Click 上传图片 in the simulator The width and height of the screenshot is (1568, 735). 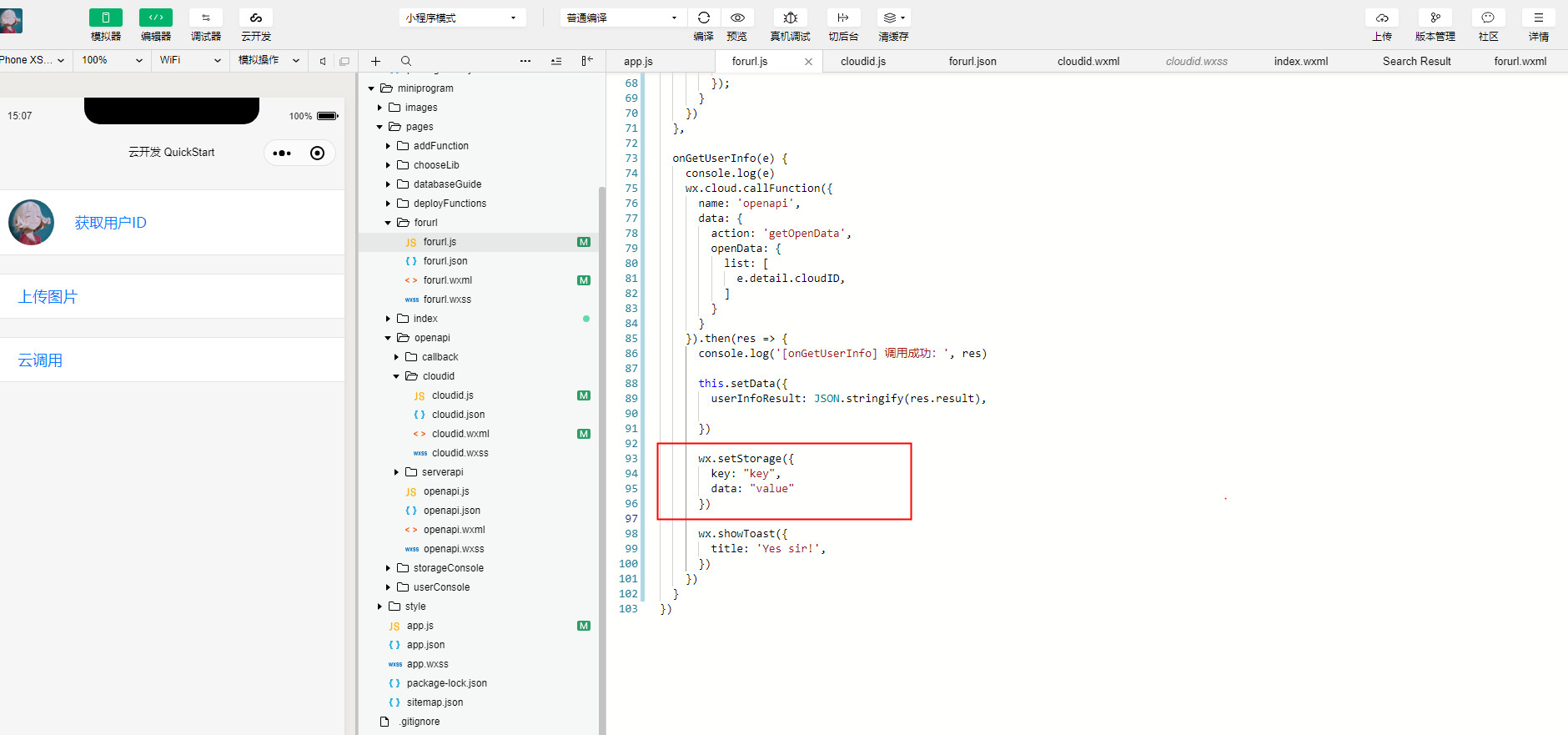point(48,297)
